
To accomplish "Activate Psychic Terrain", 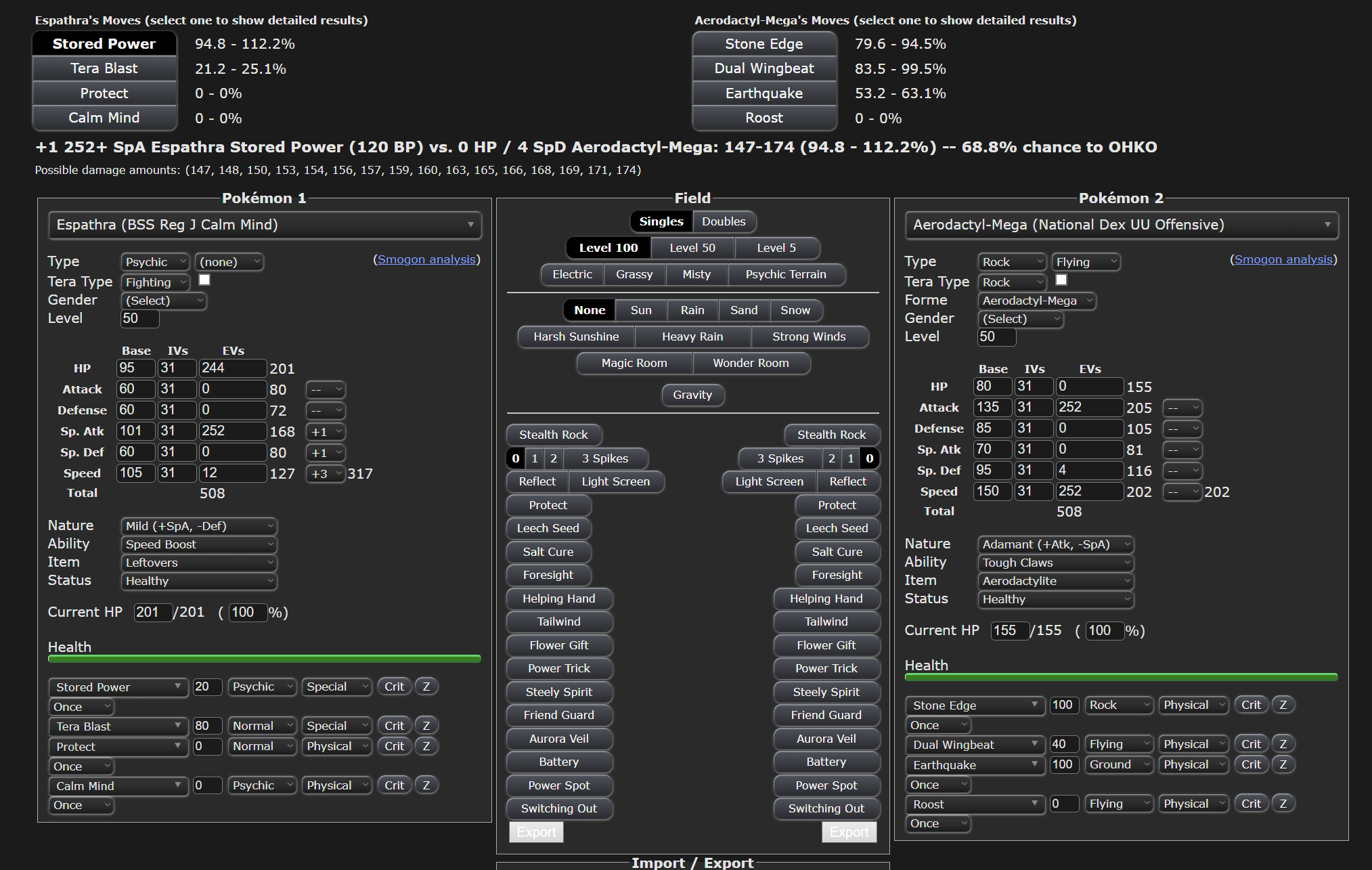I will [x=785, y=274].
